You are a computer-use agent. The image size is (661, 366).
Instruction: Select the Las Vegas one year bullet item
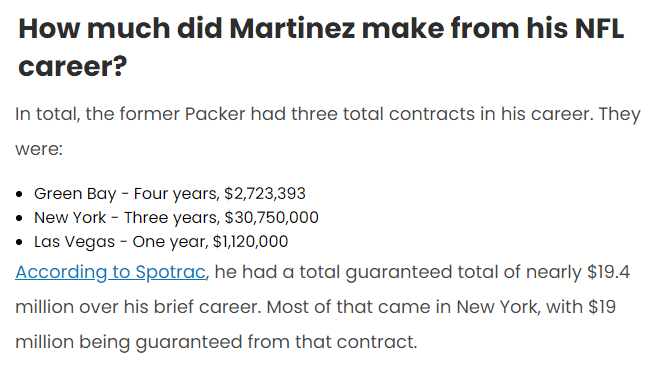pos(161,242)
